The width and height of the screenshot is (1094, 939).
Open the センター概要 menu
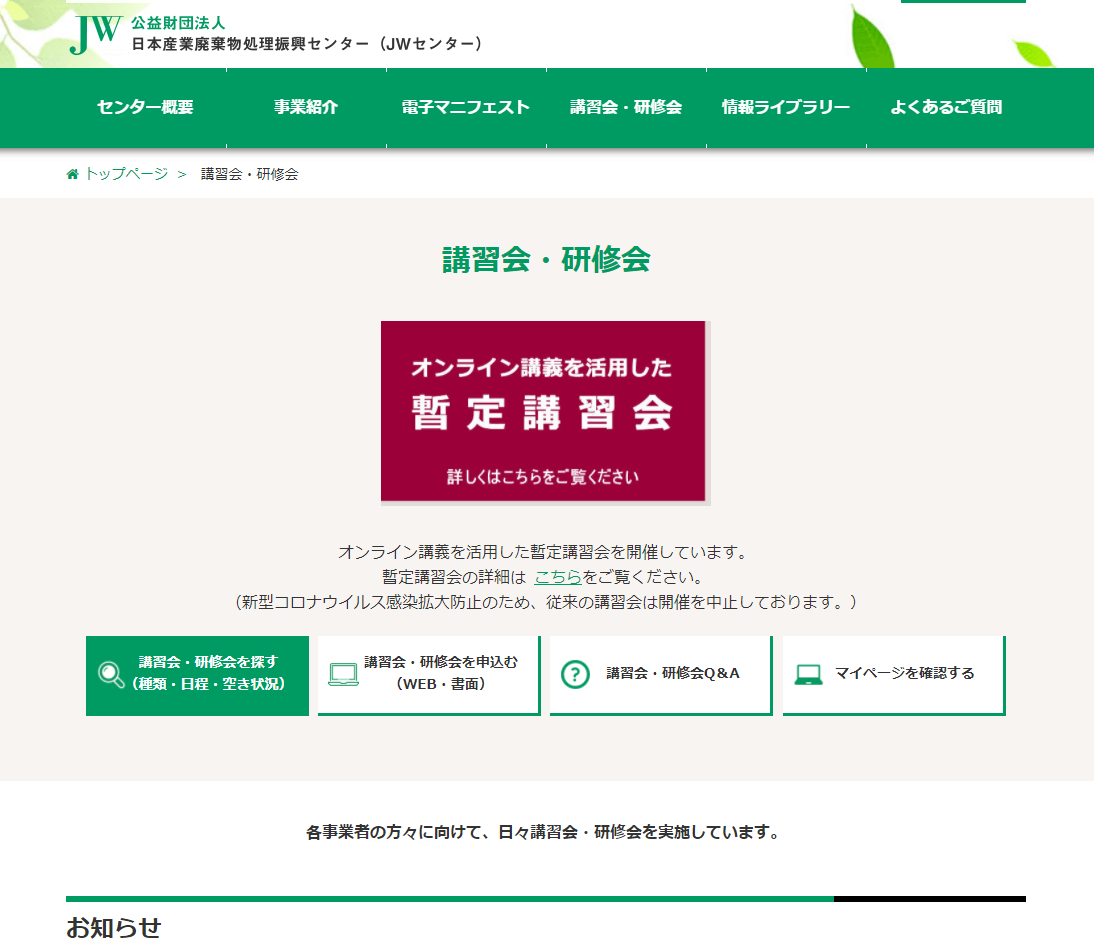pos(145,108)
